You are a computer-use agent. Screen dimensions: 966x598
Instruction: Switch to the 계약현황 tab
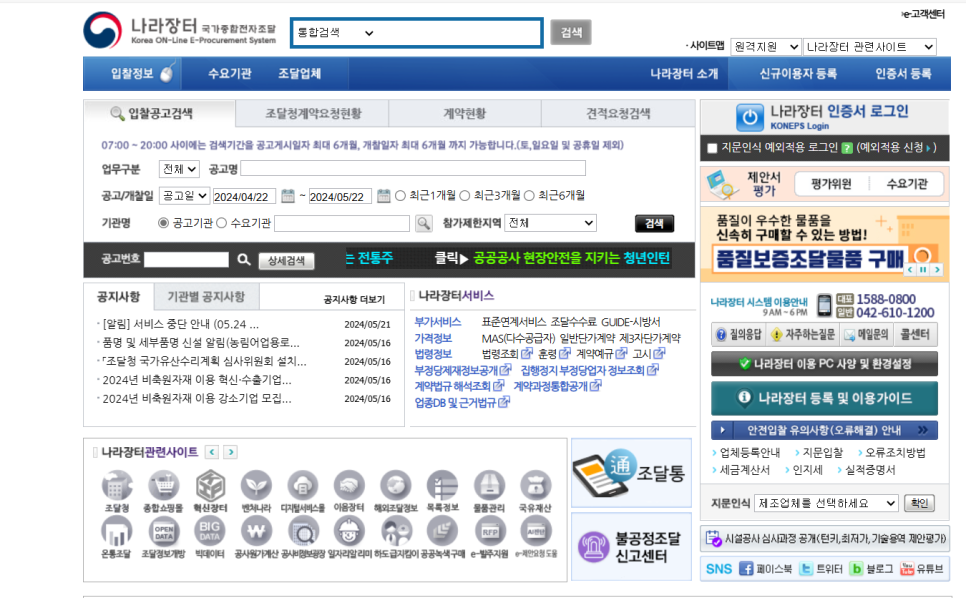465,113
